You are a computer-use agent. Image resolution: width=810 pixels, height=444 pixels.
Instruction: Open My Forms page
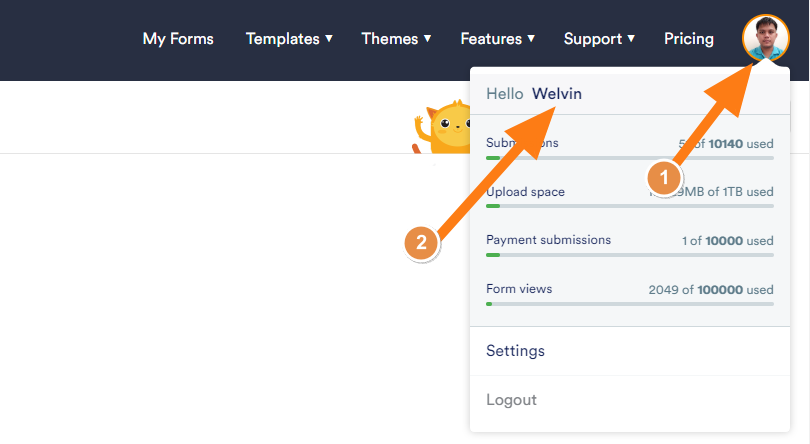(178, 39)
